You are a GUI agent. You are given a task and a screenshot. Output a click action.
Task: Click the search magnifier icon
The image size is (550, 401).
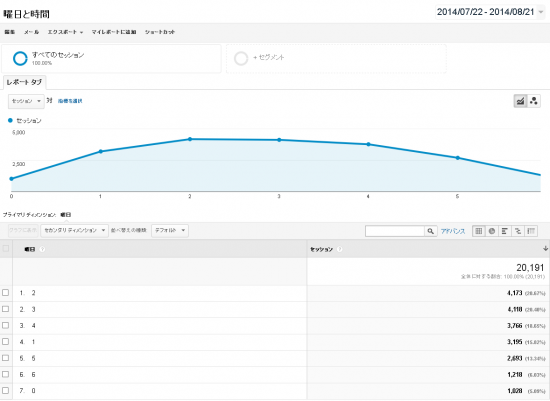pos(430,231)
